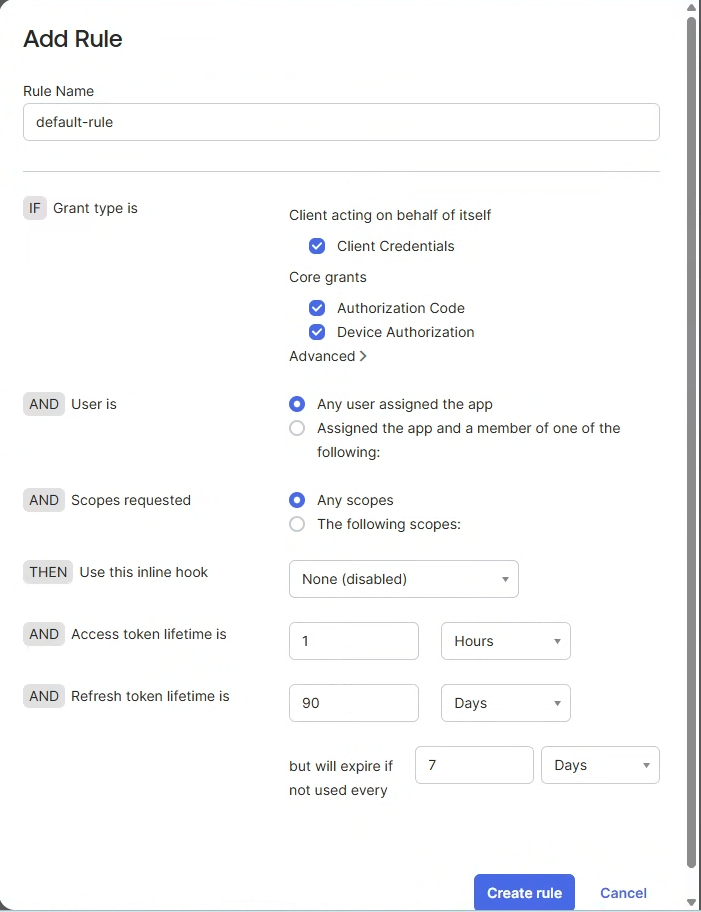The image size is (701, 912).
Task: Click the IF badge label
Action: pos(35,208)
